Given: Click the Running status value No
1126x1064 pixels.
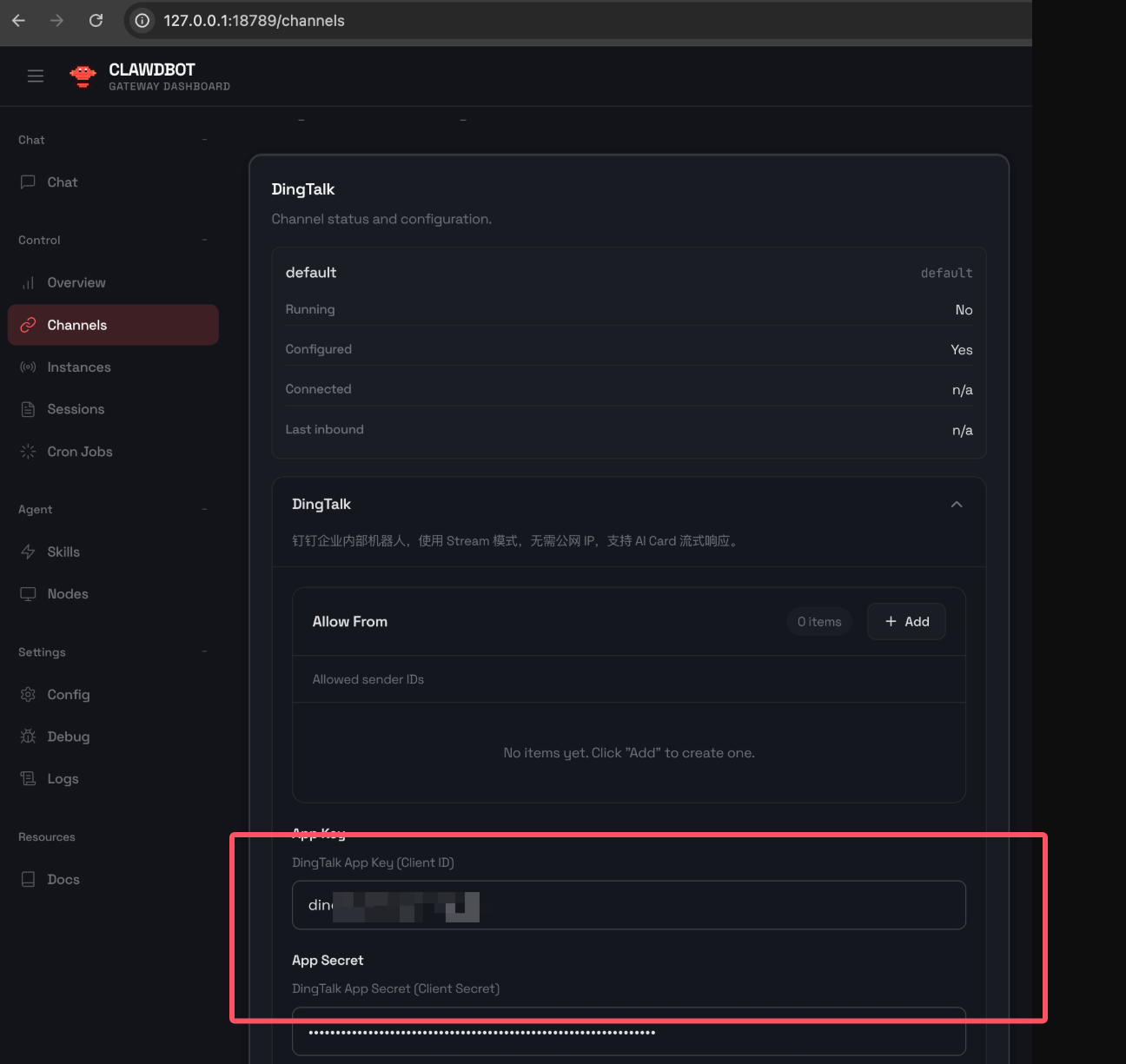Looking at the screenshot, I should (964, 310).
